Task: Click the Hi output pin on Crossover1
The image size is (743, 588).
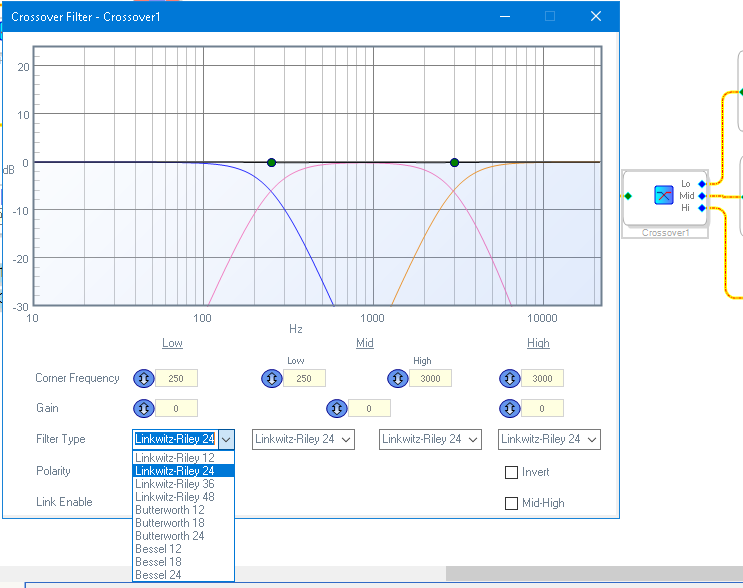Action: tap(702, 208)
